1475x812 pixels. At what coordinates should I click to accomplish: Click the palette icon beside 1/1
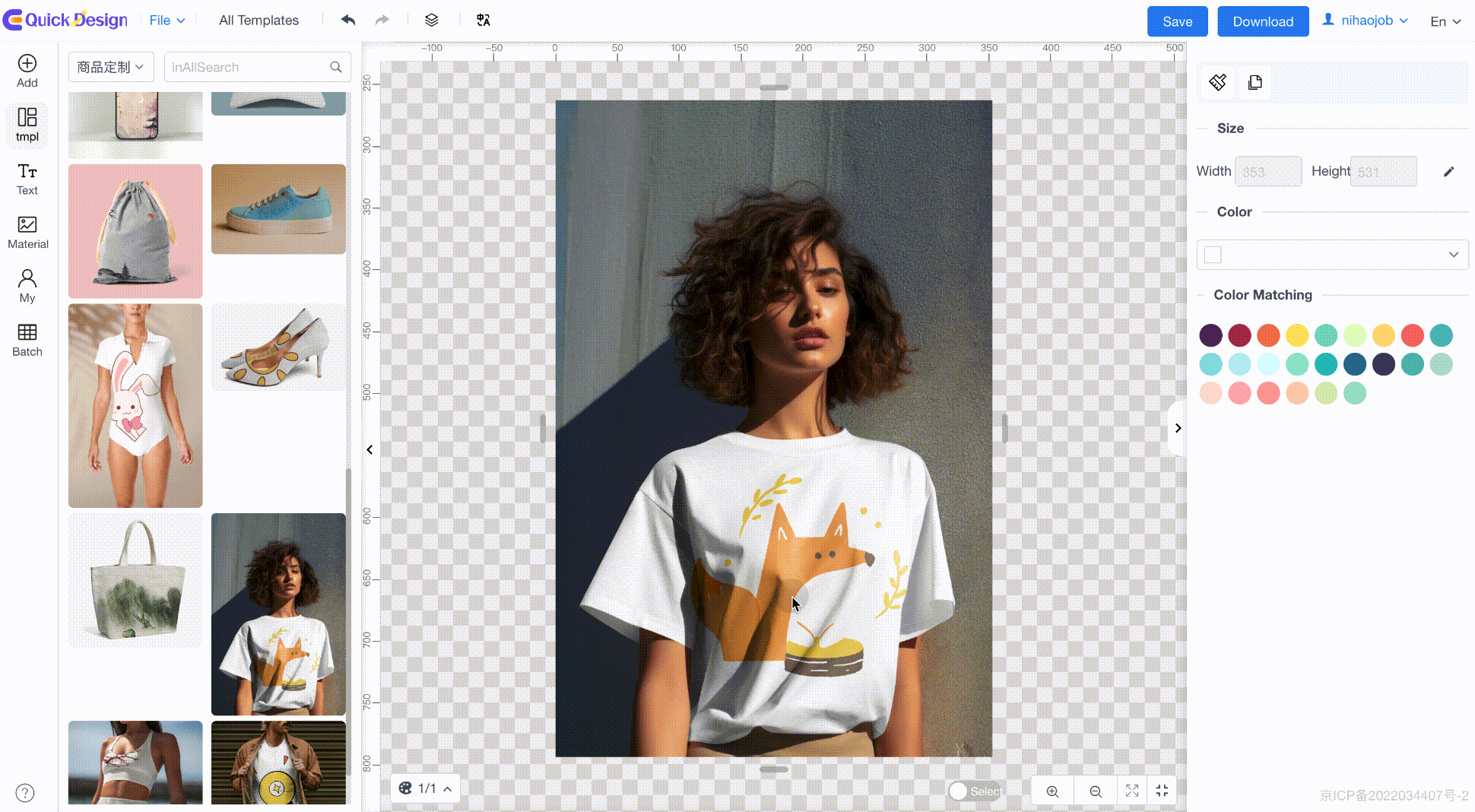(405, 788)
